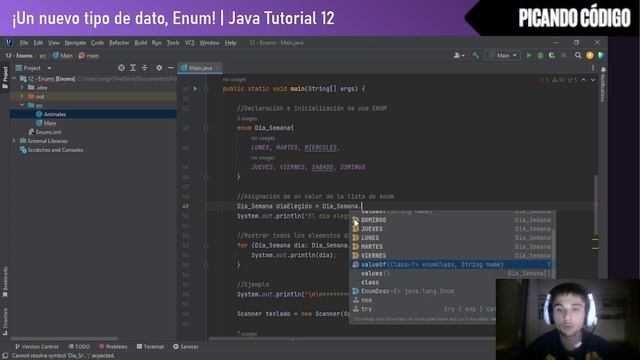
Task: Click Expand All icon in Project panel
Action: point(133,68)
